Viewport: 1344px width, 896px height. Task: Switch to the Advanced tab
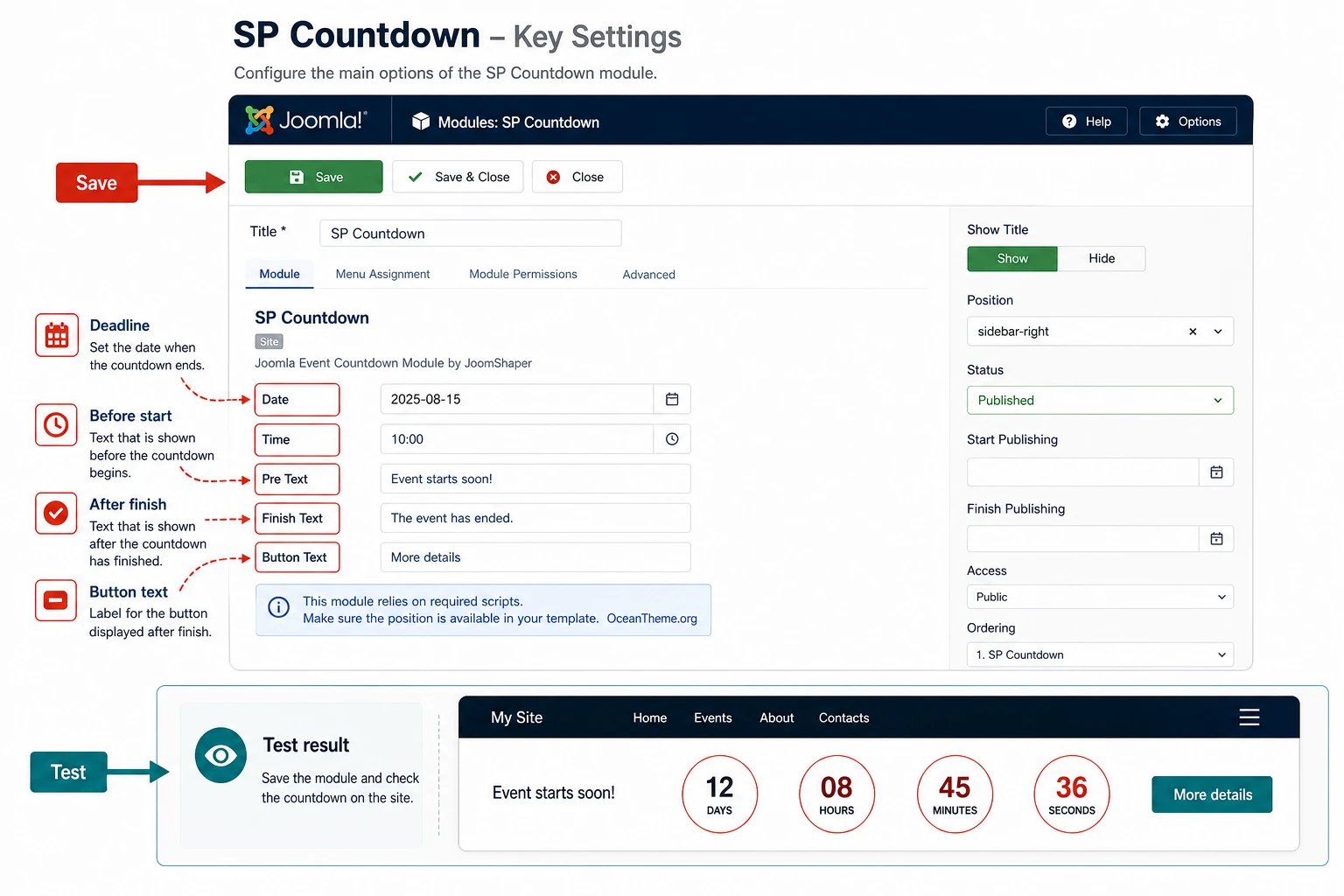(x=648, y=275)
